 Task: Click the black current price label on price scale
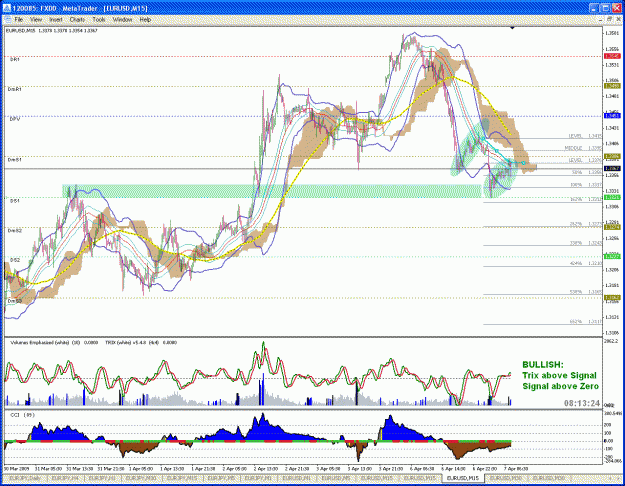click(612, 169)
